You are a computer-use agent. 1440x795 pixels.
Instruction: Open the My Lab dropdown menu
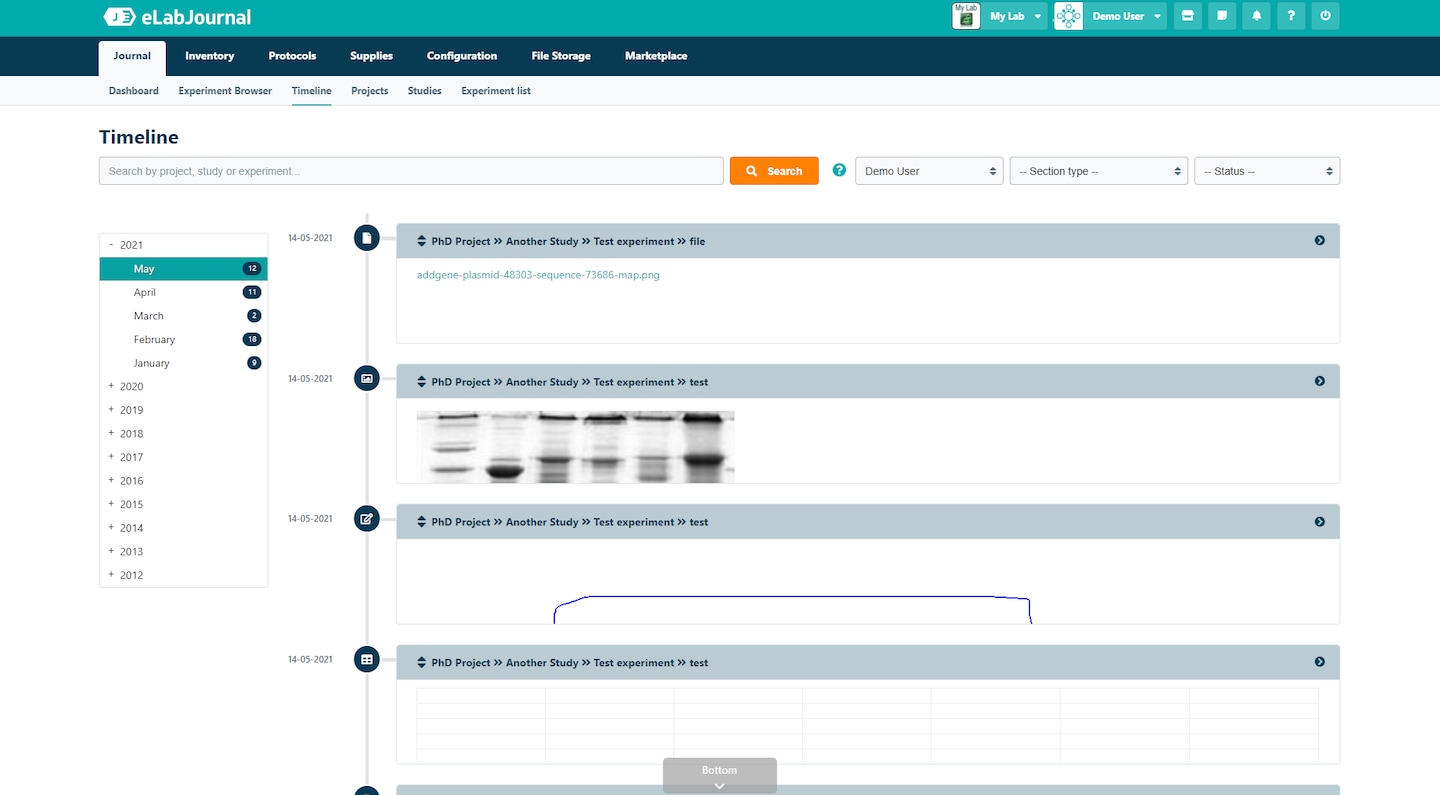[x=1015, y=16]
